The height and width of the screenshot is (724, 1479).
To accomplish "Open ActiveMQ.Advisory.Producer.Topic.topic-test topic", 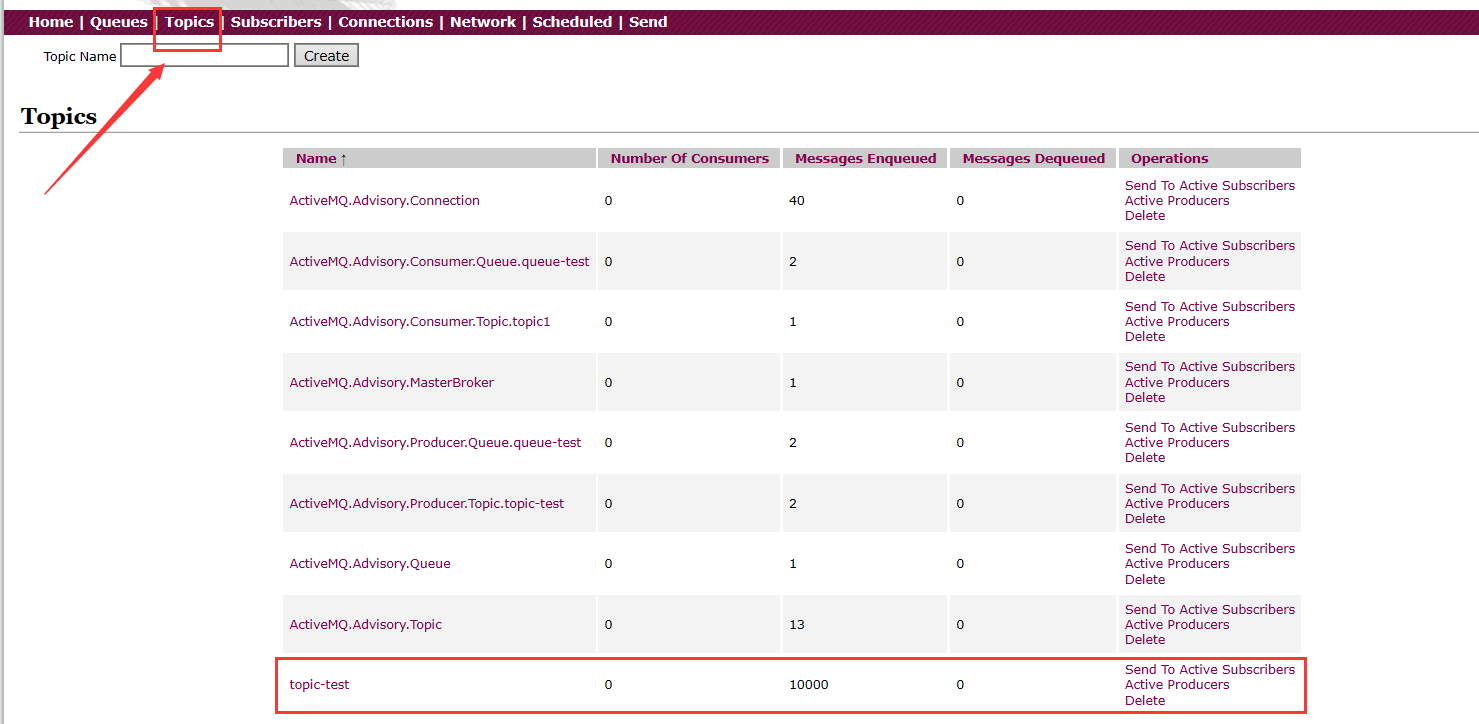I will tap(427, 504).
